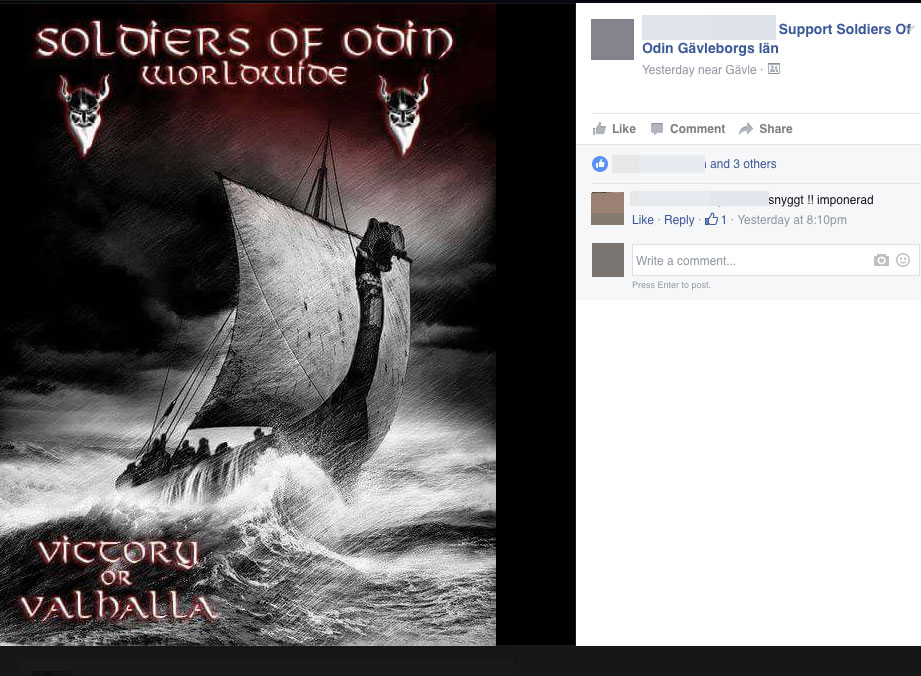
Task: Attach a photo with the camera icon
Action: [x=881, y=260]
